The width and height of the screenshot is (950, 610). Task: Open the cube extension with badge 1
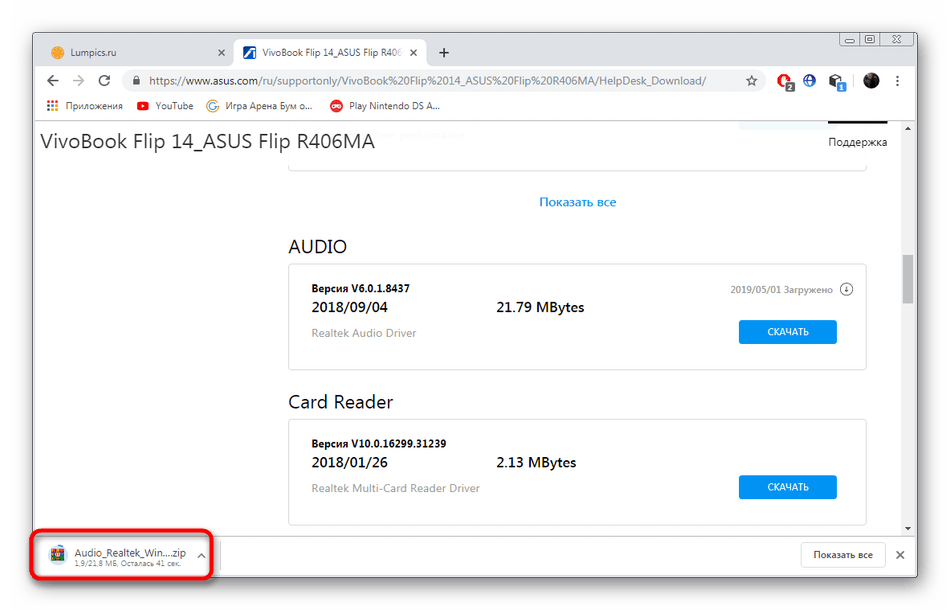tap(837, 81)
